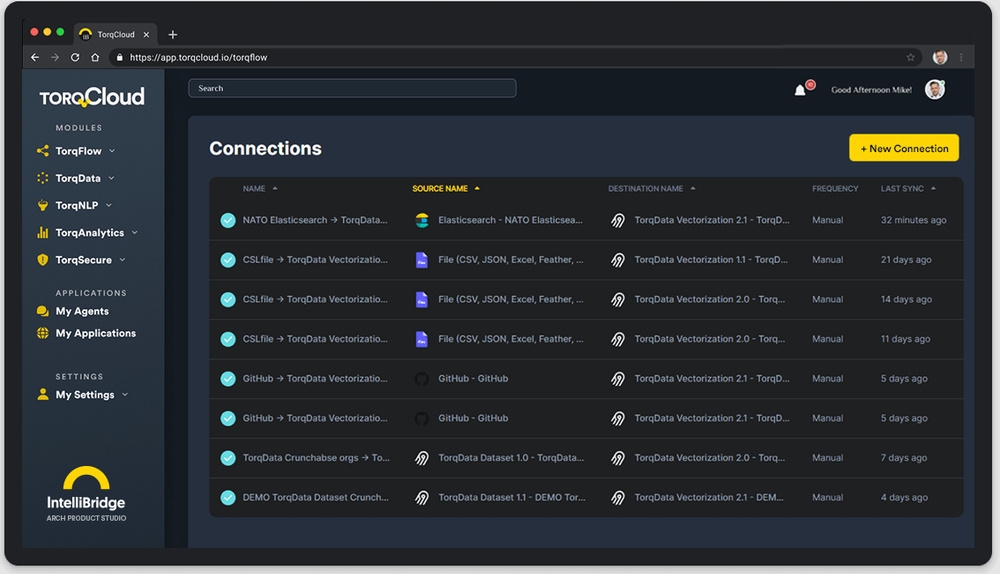Click the file icon in the 11 days ago row
Viewport: 1000px width, 574px height.
pyautogui.click(x=422, y=339)
